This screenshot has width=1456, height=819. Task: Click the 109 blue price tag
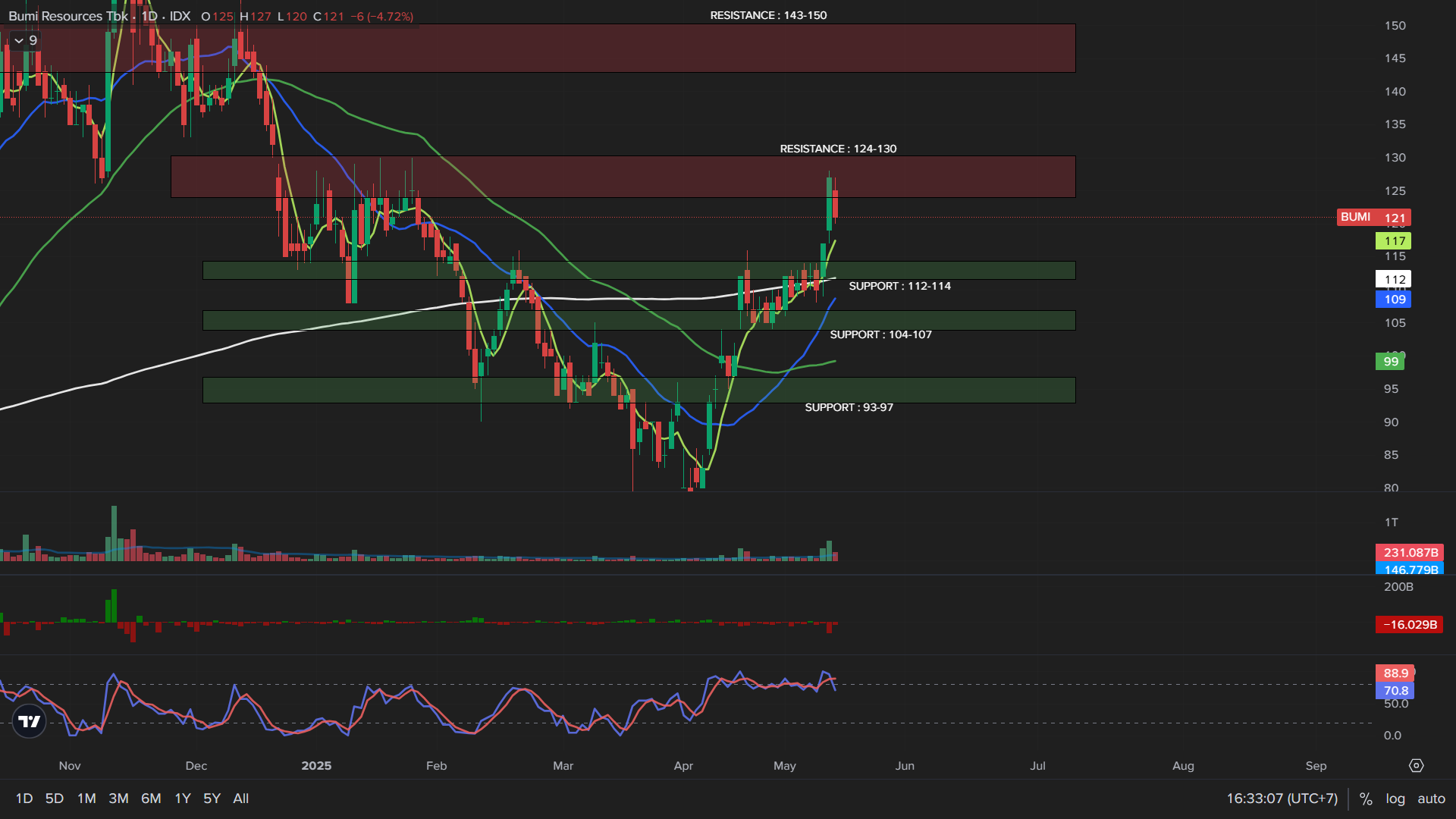pos(1394,300)
